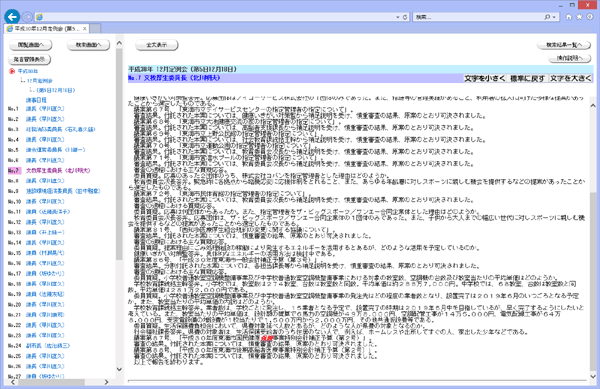Open the member link in row No.13

coord(45,233)
